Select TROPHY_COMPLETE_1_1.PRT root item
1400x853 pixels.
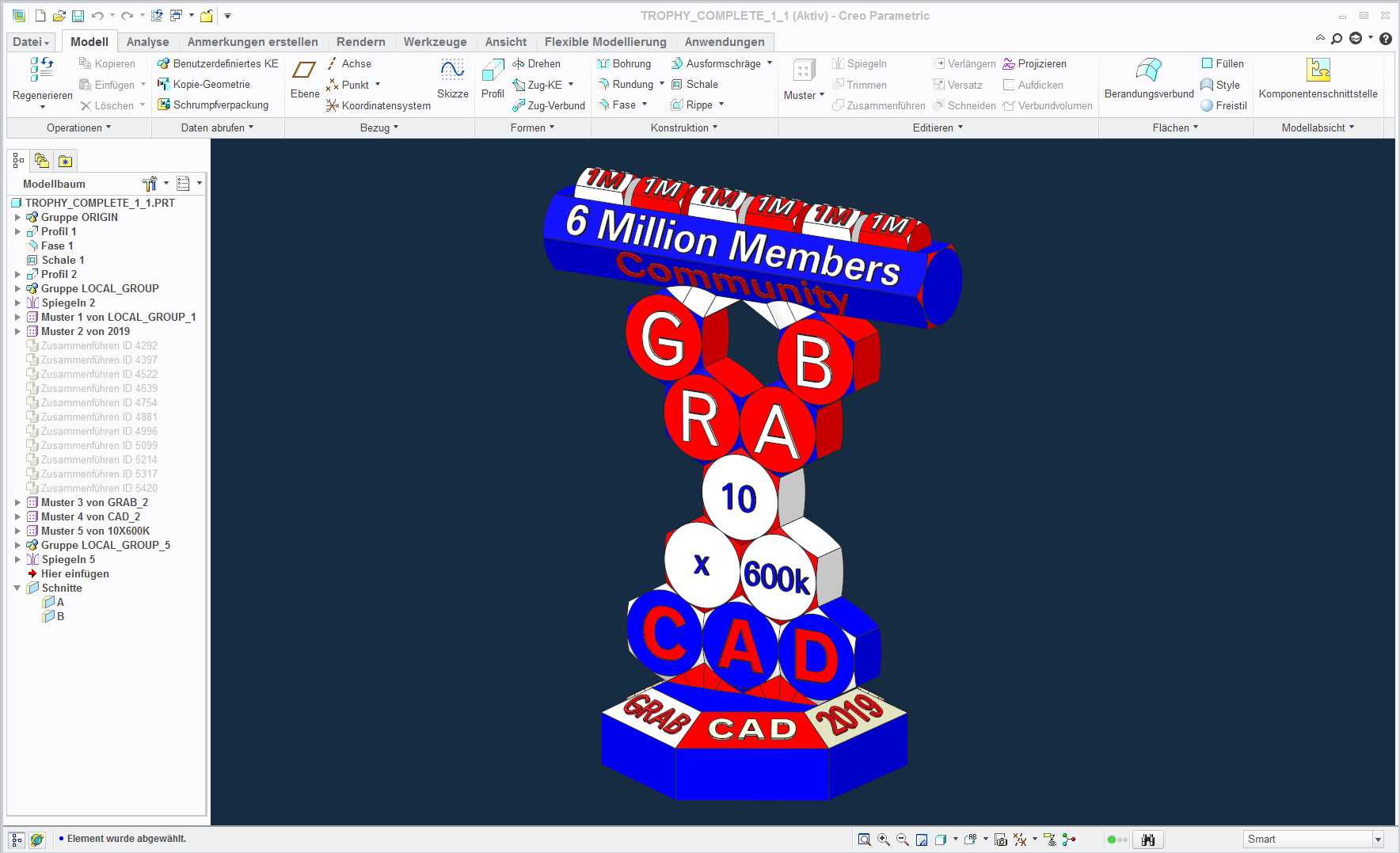click(x=93, y=204)
